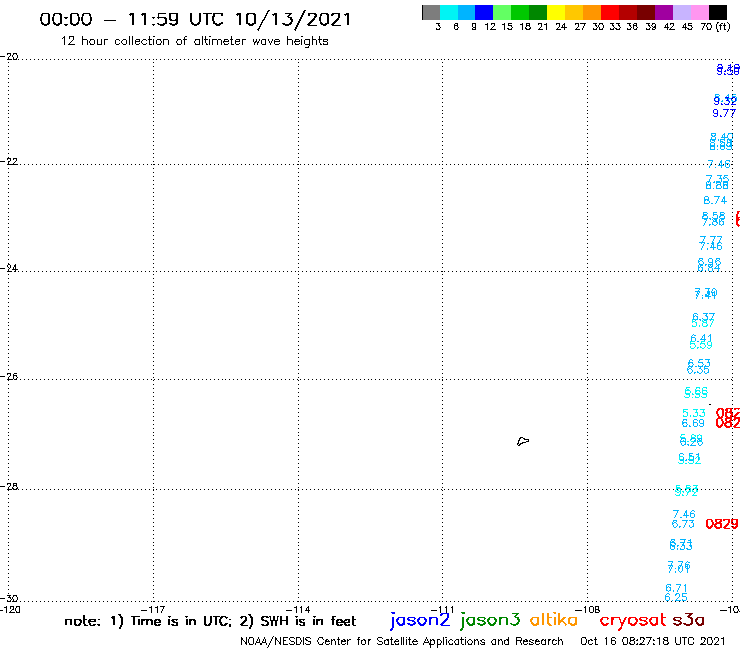This screenshot has width=740, height=650.
Task: Click the yellow swatch in the color scale
Action: tap(556, 12)
